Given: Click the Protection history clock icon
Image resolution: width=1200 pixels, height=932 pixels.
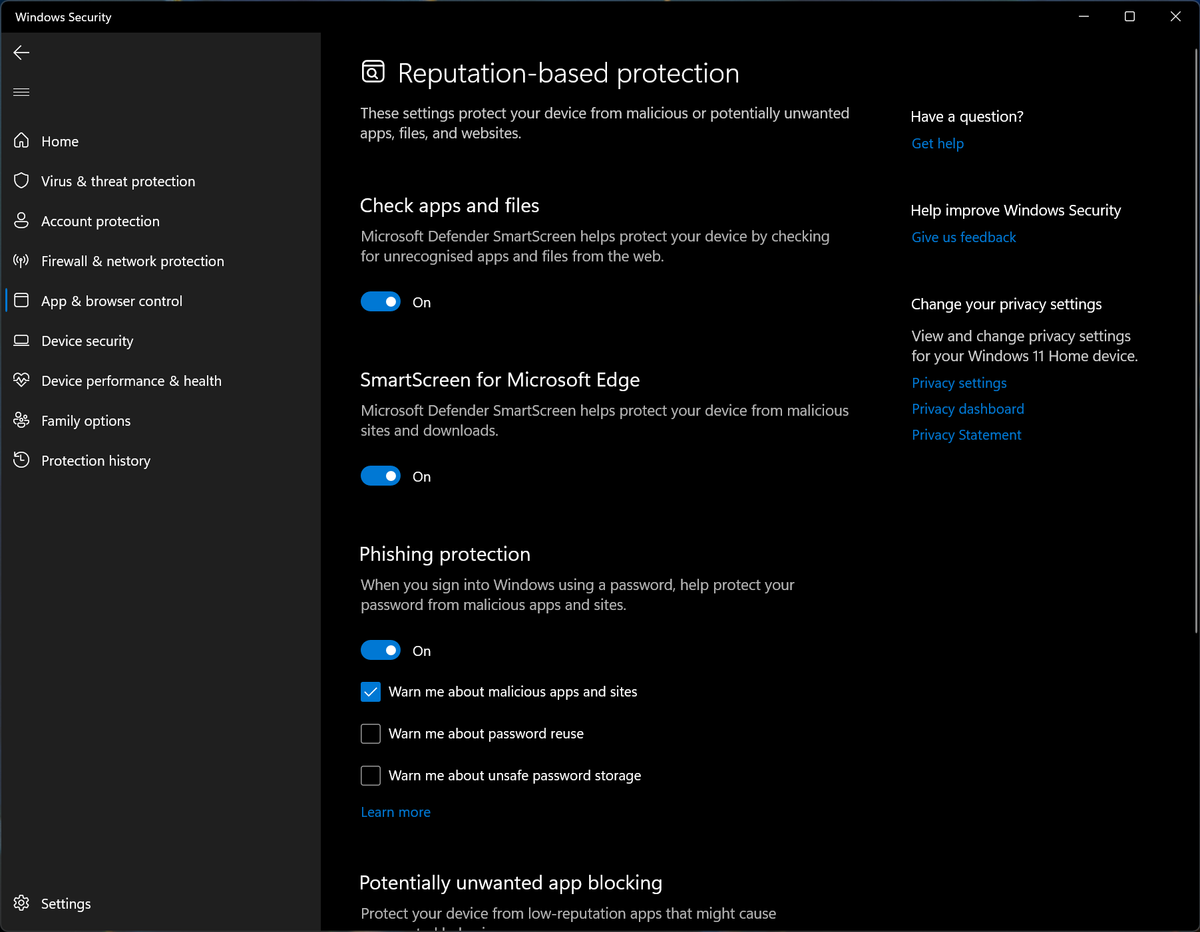Looking at the screenshot, I should point(21,461).
